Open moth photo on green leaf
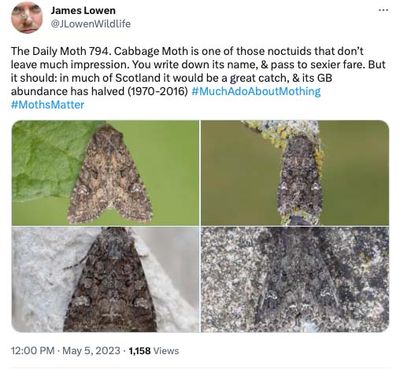 pos(105,173)
